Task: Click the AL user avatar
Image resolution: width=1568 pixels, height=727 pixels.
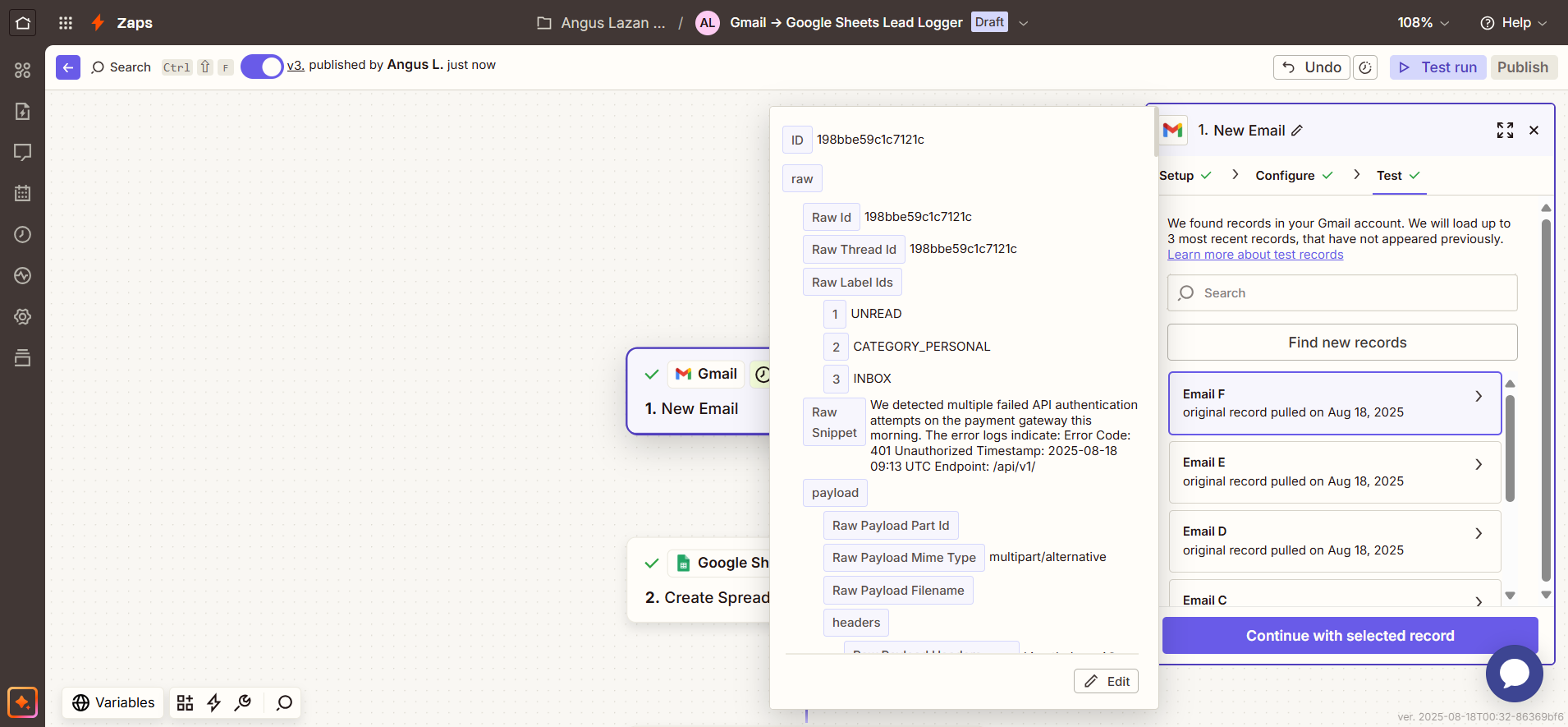Action: coord(707,23)
